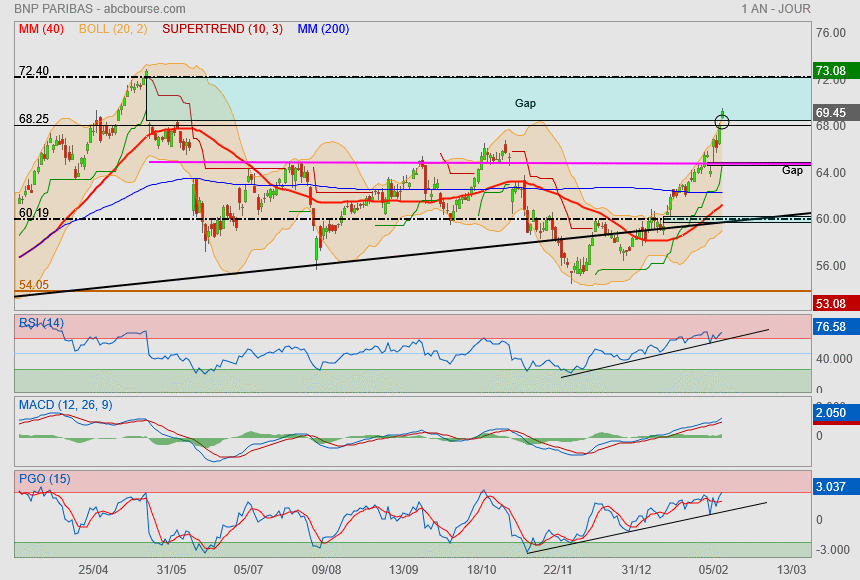Select the MM (40) indicator legend
The image size is (860, 580).
[41, 29]
